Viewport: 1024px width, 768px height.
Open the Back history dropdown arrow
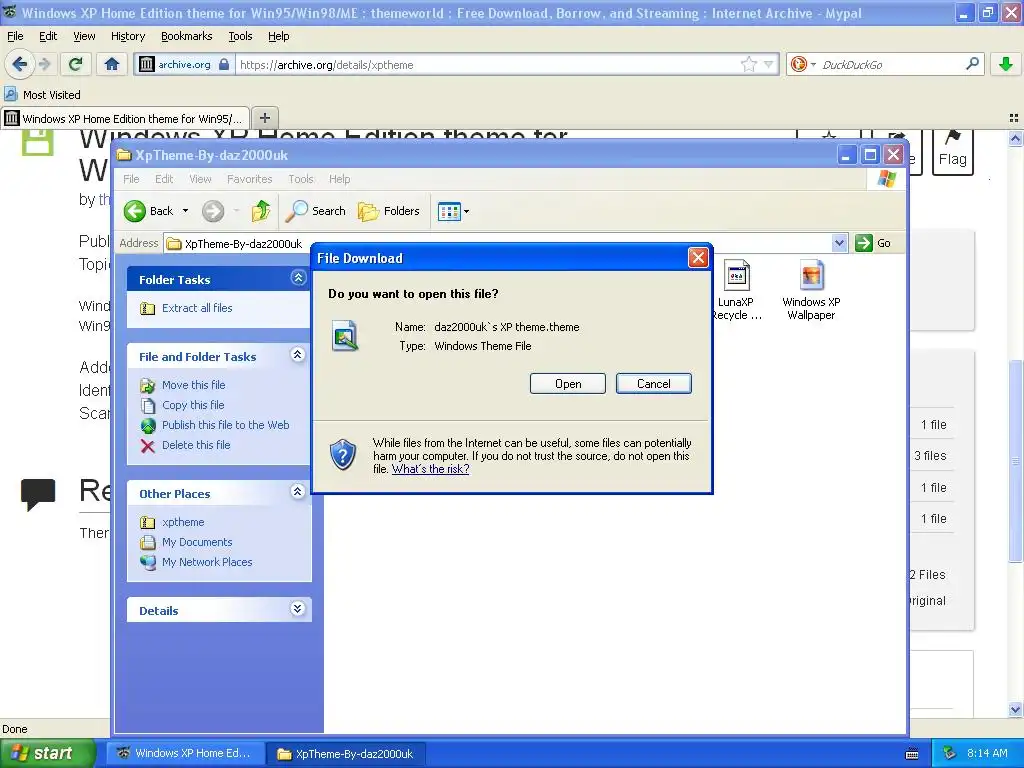(x=185, y=211)
